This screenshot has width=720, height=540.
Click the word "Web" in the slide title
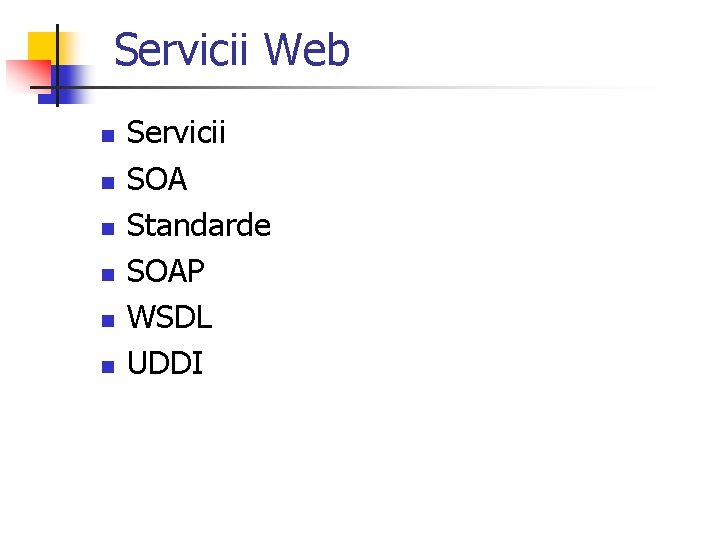click(x=307, y=49)
